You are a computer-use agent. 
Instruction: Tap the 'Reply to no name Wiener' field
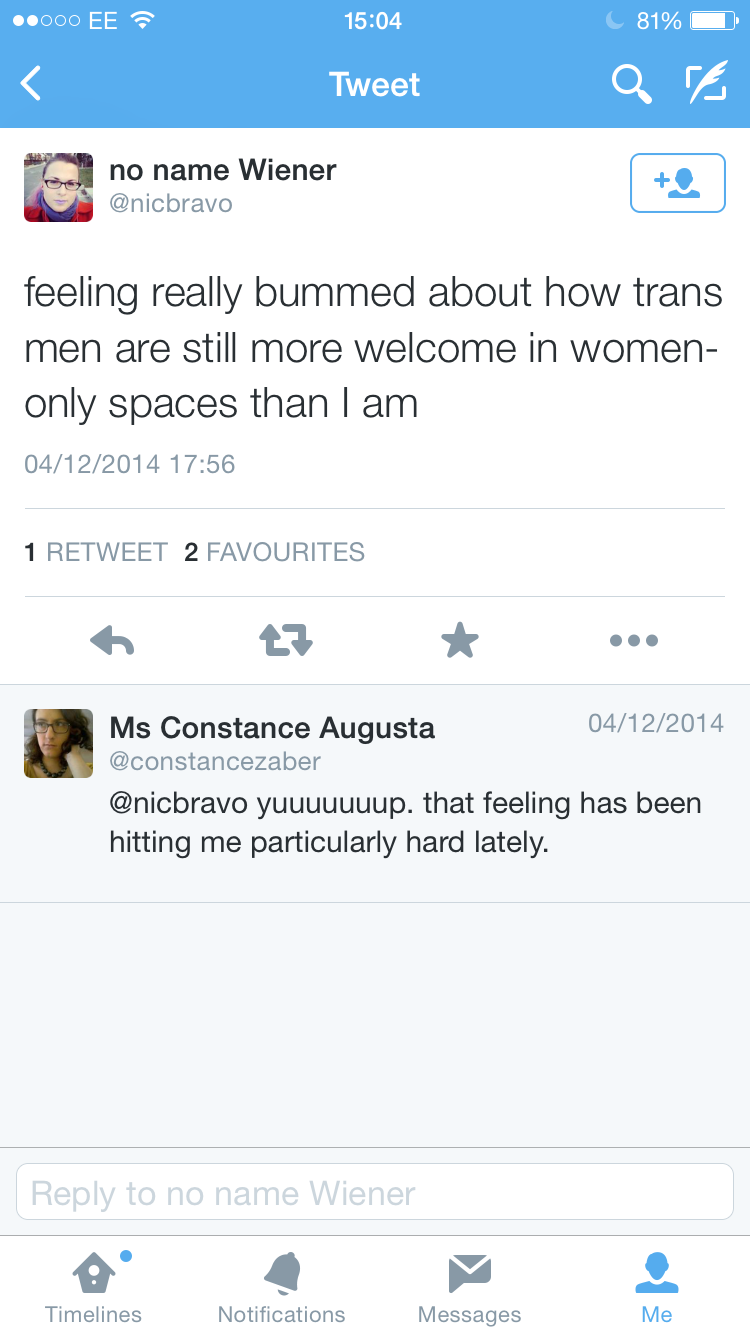point(375,1193)
